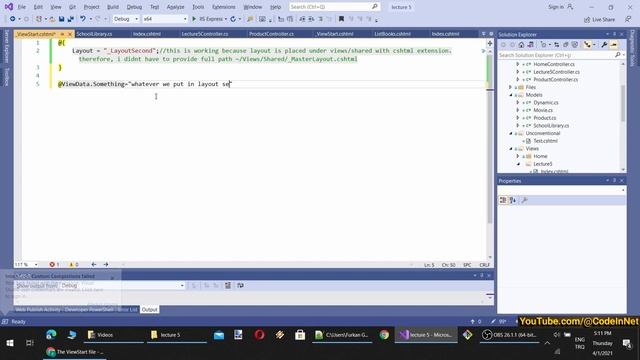640x360 pixels.
Task: Select Test.cshtml in Solution Explorer
Action: tap(545, 141)
